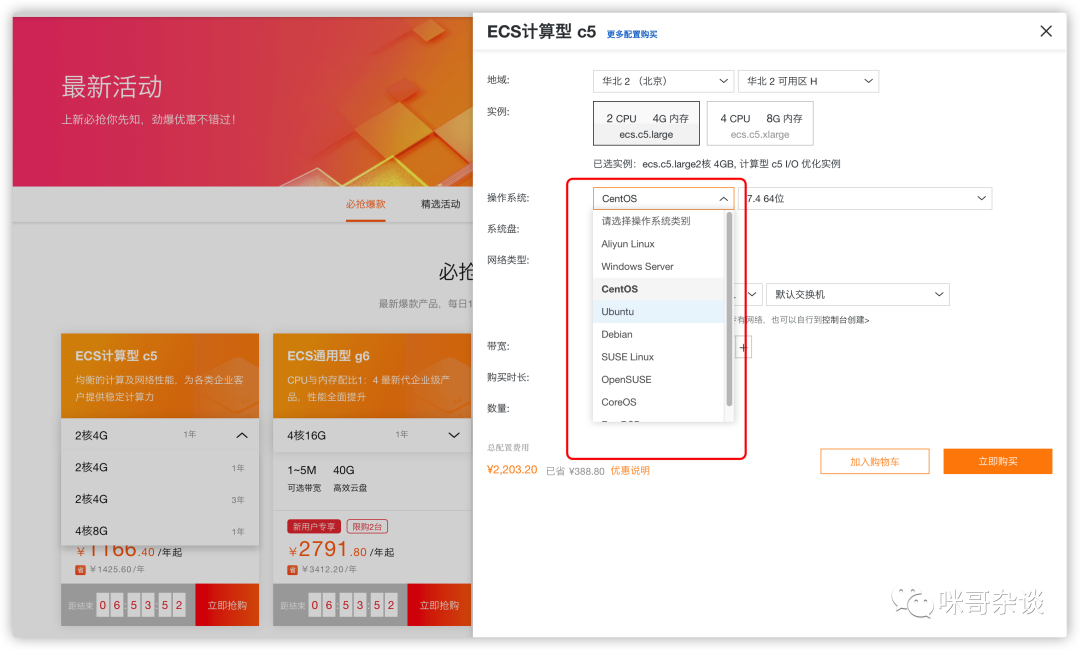Open the 默认交换机 switch dropdown
The height and width of the screenshot is (650, 1080).
click(858, 295)
